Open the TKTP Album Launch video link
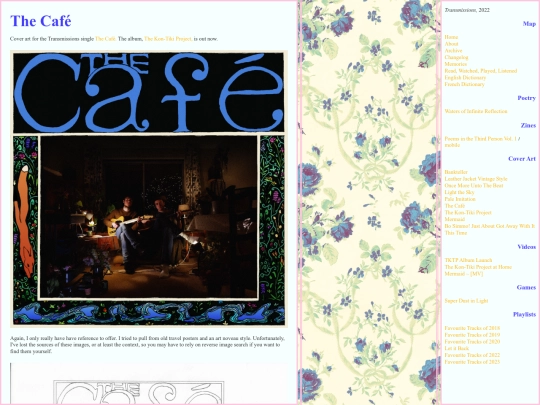Screen dimensions: 540x405 [468, 260]
